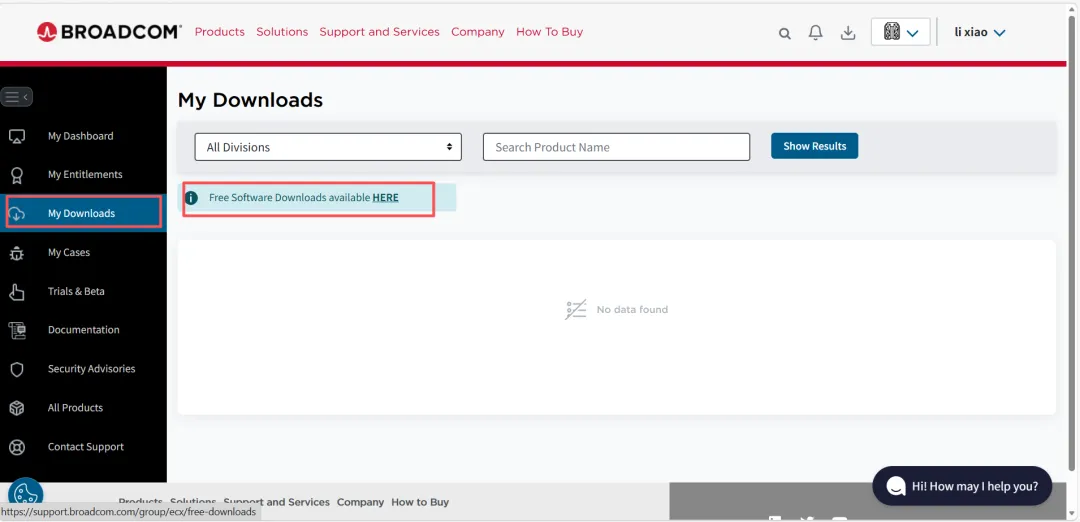Image resolution: width=1080 pixels, height=522 pixels.
Task: Go to My Entitlements
Action: [85, 175]
